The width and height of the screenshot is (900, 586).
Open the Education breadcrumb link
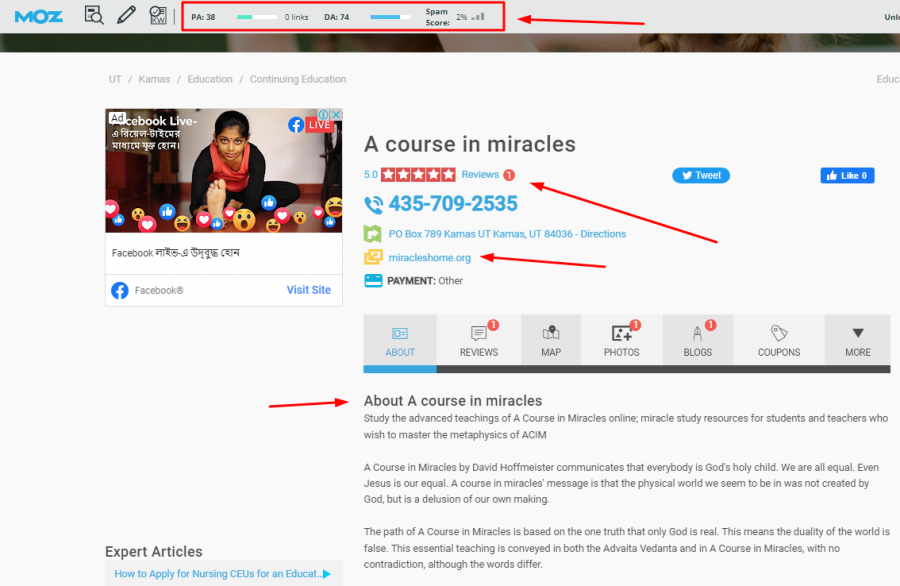click(210, 79)
